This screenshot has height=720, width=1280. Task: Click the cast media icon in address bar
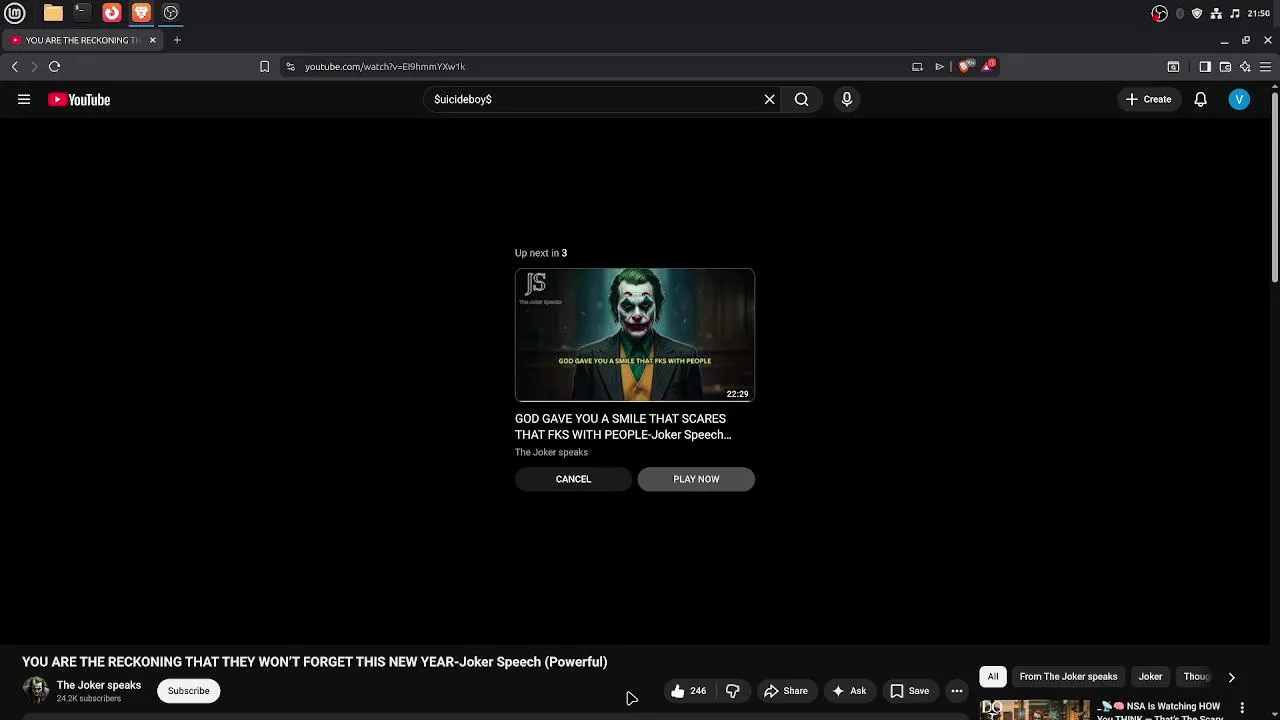click(917, 67)
